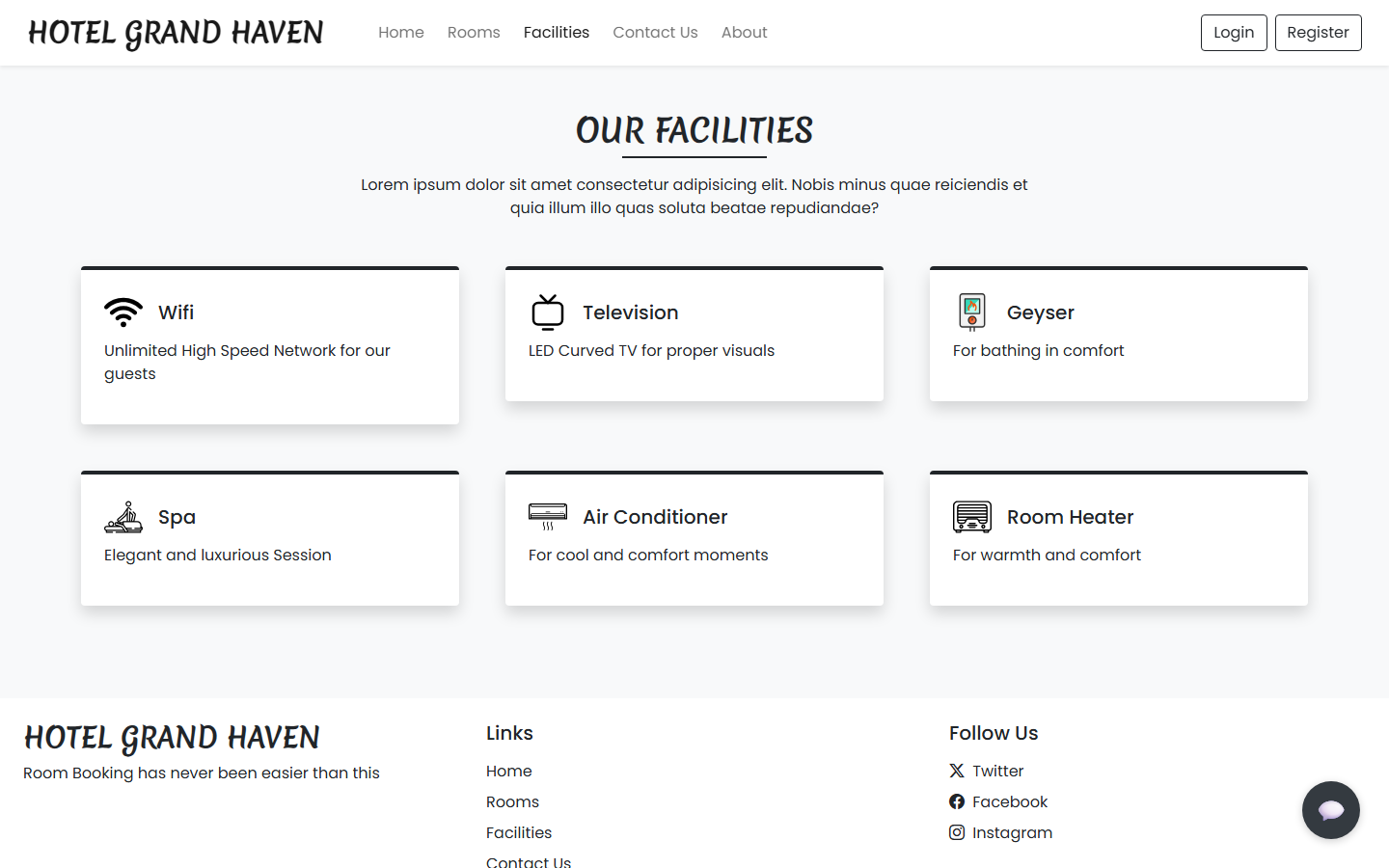Click the Air Conditioner icon

tap(548, 517)
